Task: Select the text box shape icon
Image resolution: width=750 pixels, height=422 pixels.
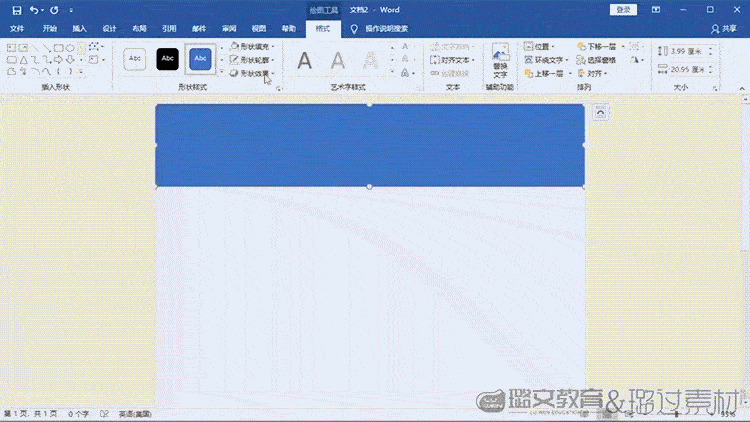Action: coord(11,48)
